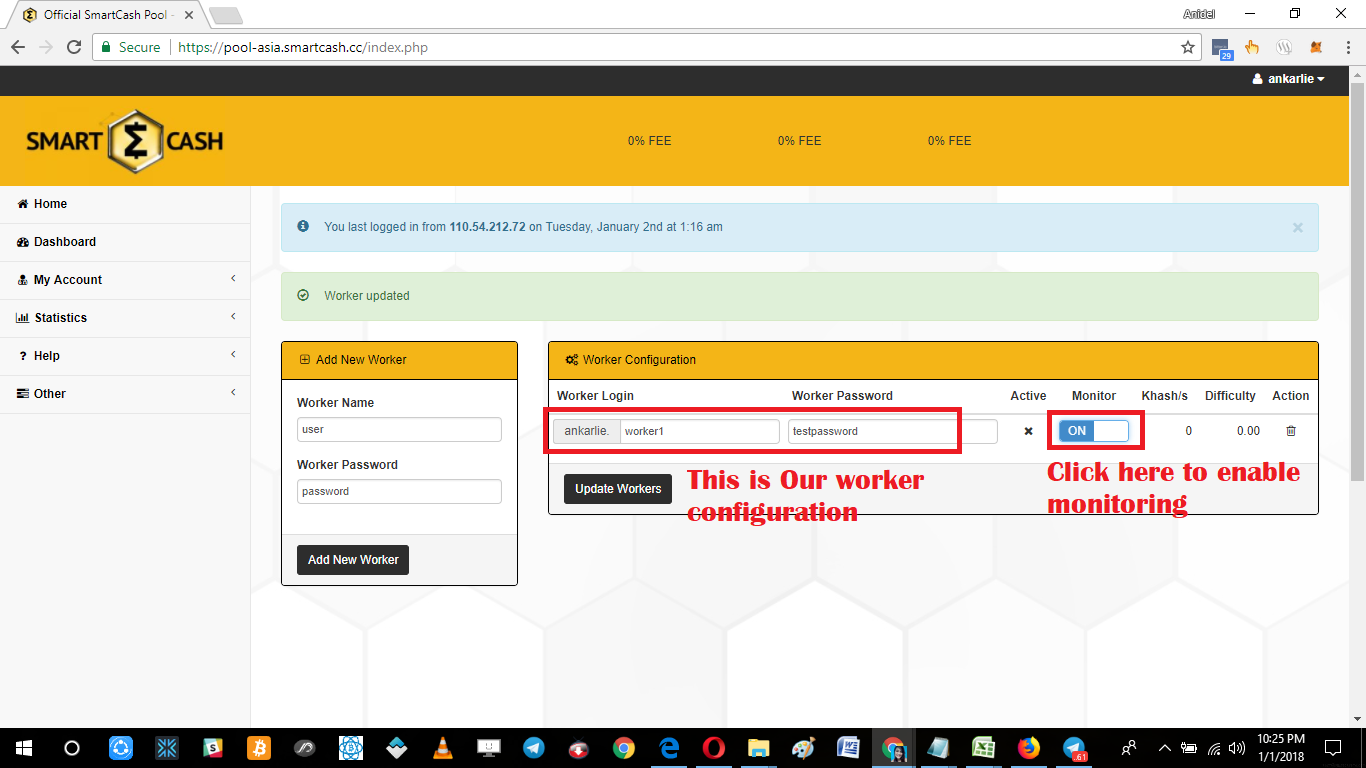Open Dashboard from the sidebar

coord(125,242)
